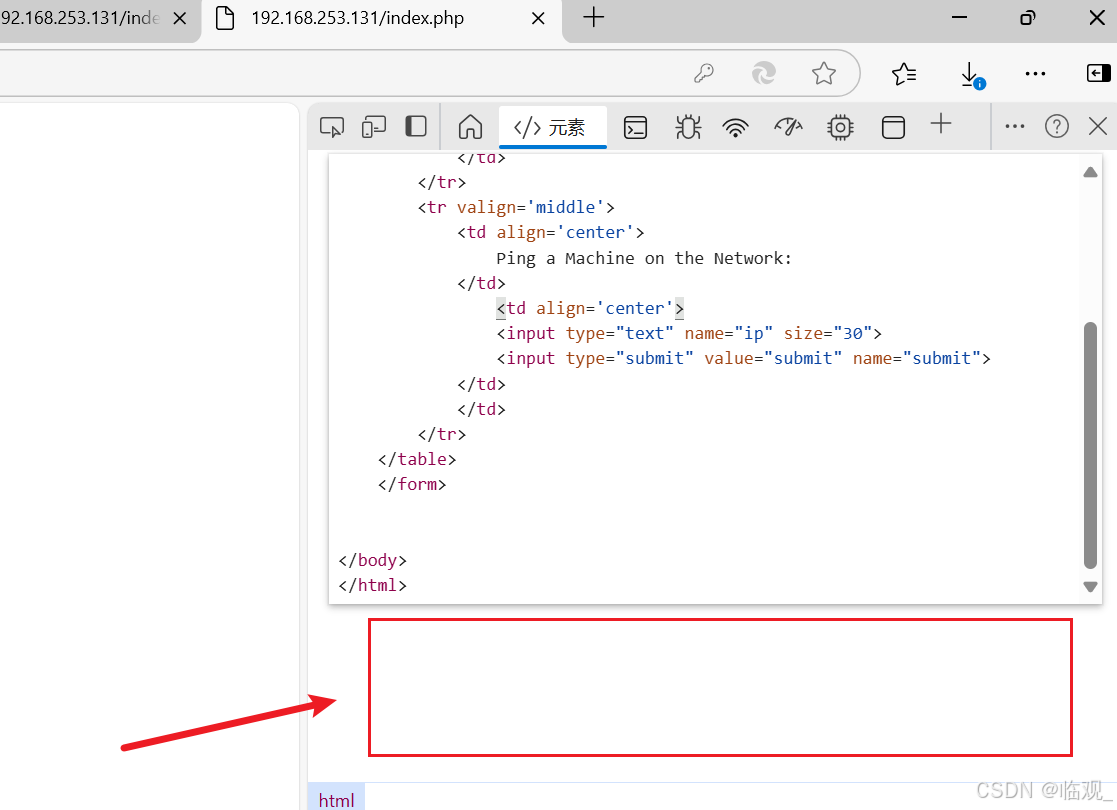The image size is (1117, 810).
Task: Click the highlighted td align='center' line
Action: (590, 308)
